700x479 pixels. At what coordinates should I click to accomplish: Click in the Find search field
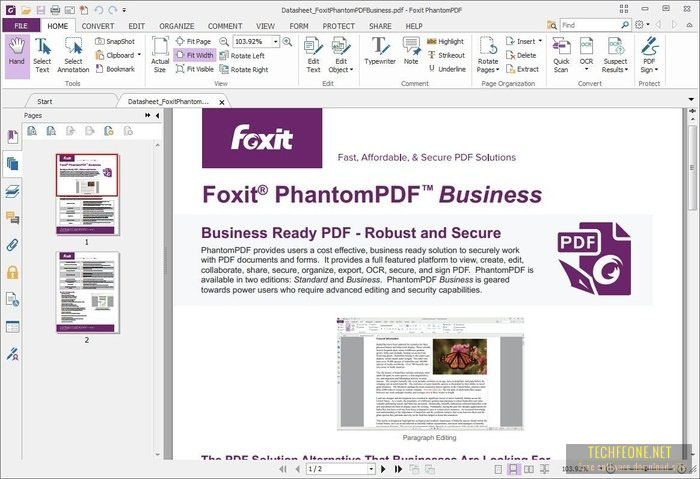[x=590, y=25]
